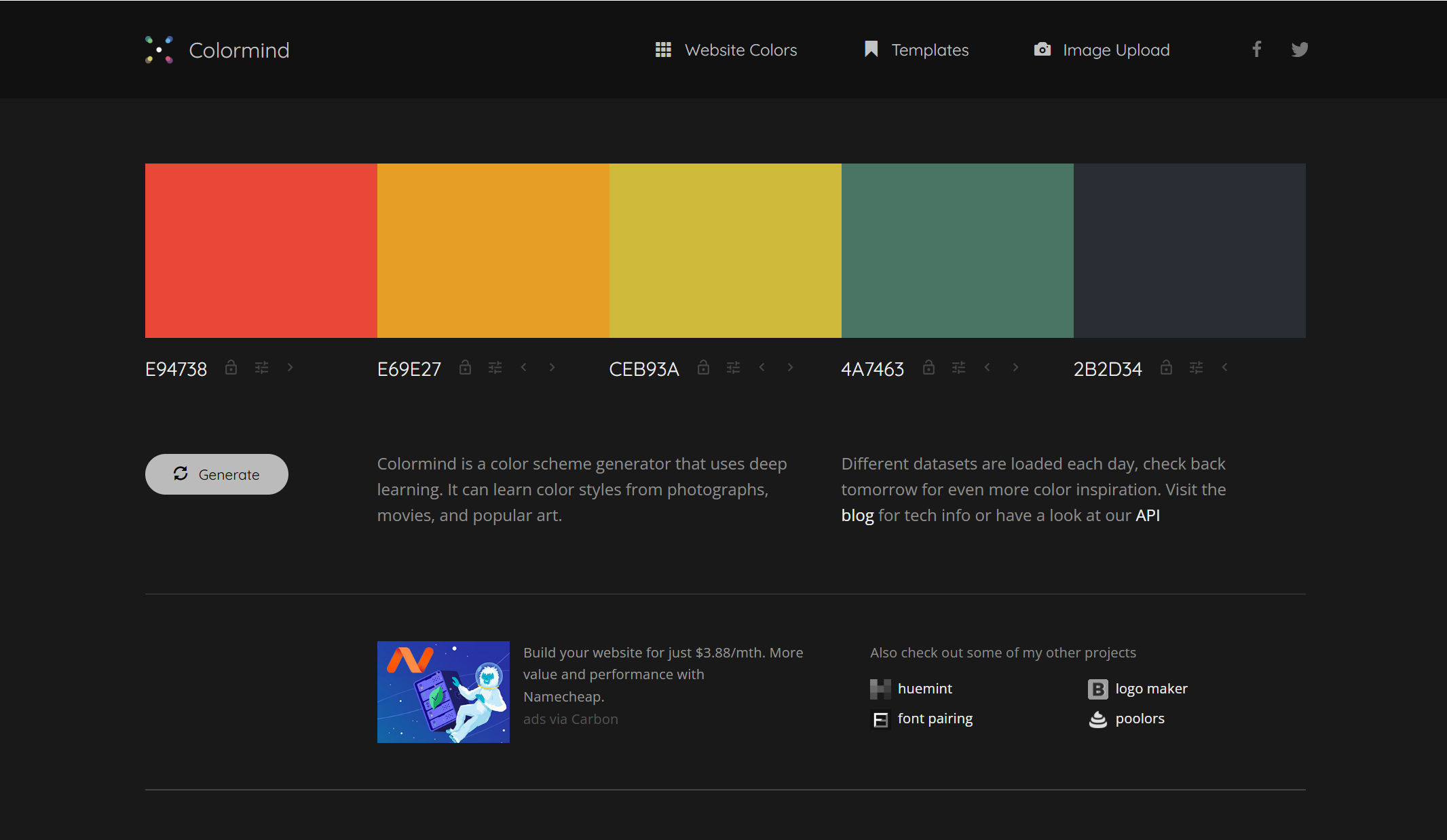Open adjust sliders icon for 4A7463
The width and height of the screenshot is (1447, 840).
pos(958,368)
